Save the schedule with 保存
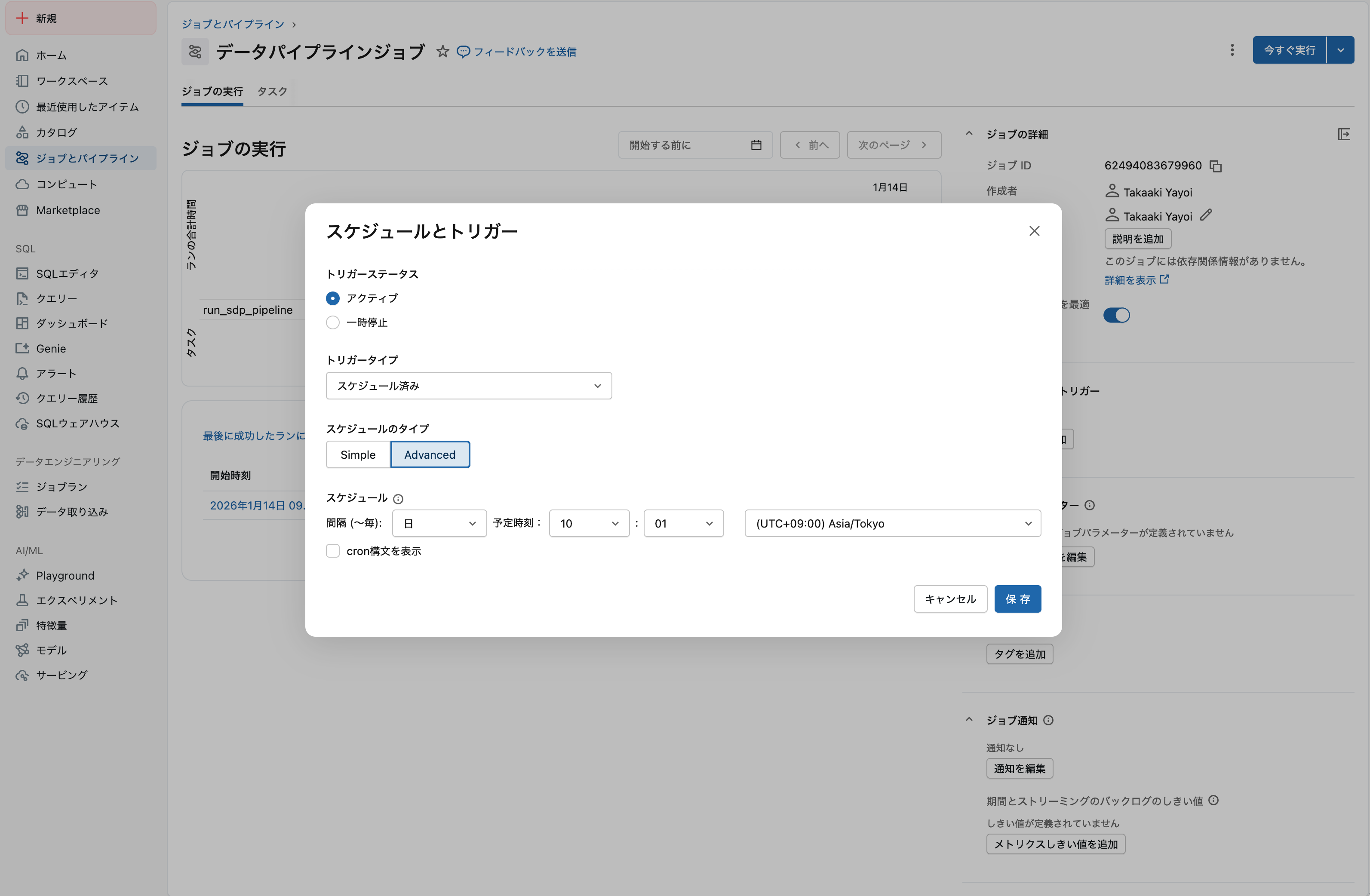Viewport: 1370px width, 896px height. point(1017,598)
